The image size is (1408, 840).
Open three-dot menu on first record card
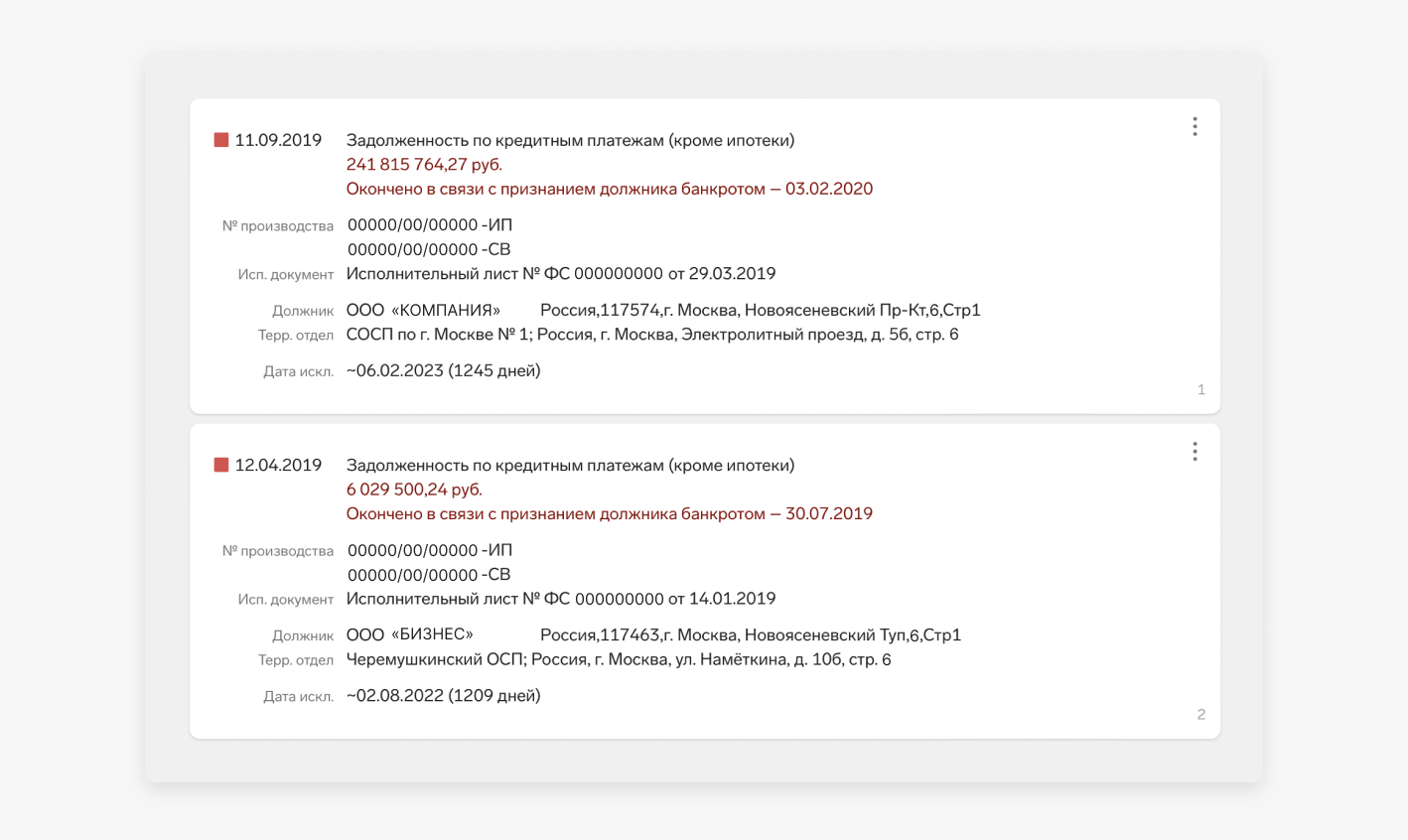click(1195, 126)
